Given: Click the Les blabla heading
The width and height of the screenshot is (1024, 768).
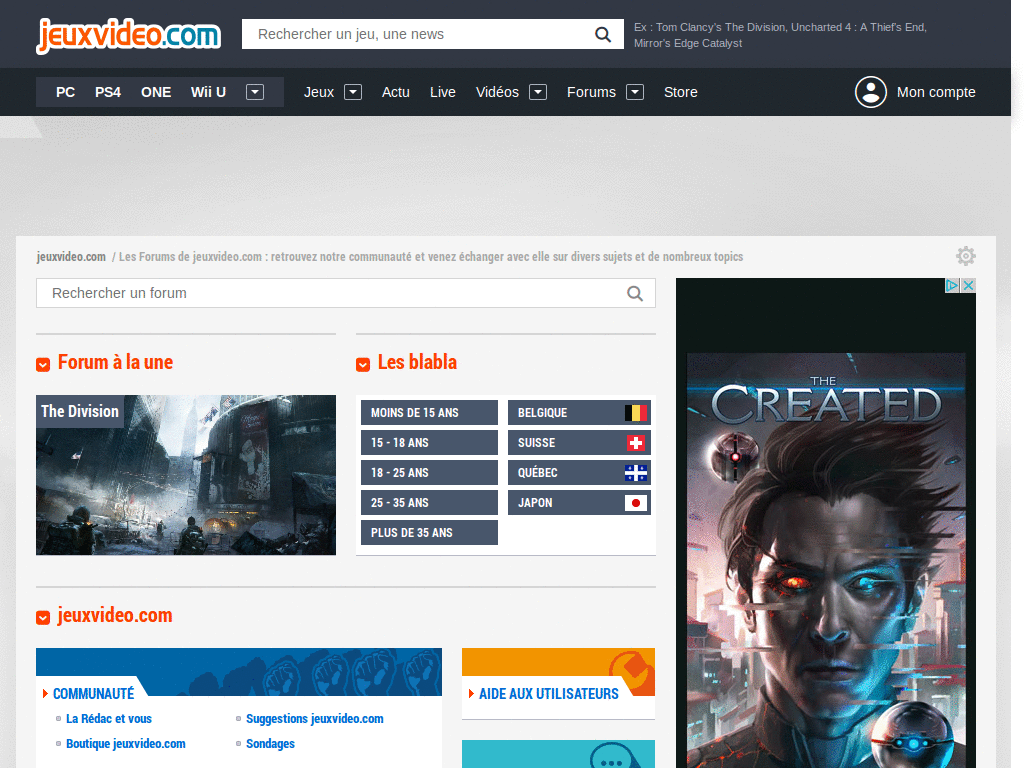Looking at the screenshot, I should coord(417,362).
